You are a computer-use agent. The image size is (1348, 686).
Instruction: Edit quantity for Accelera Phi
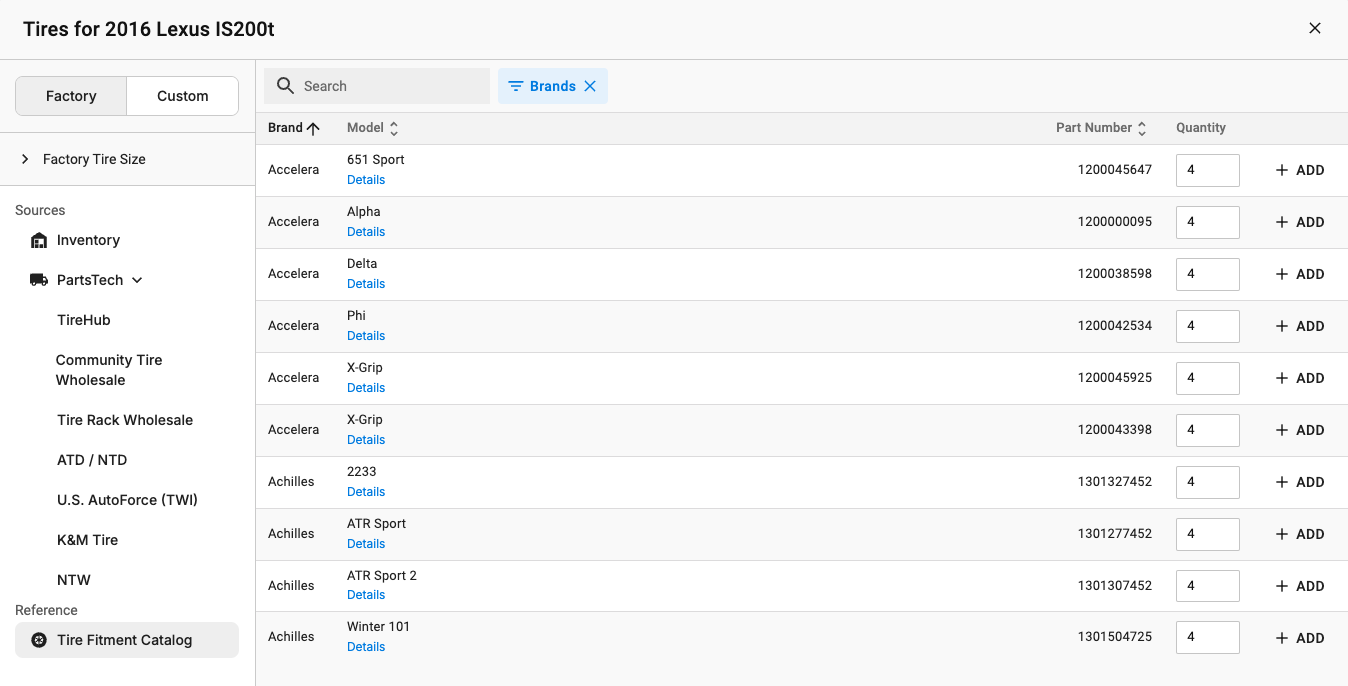1208,326
